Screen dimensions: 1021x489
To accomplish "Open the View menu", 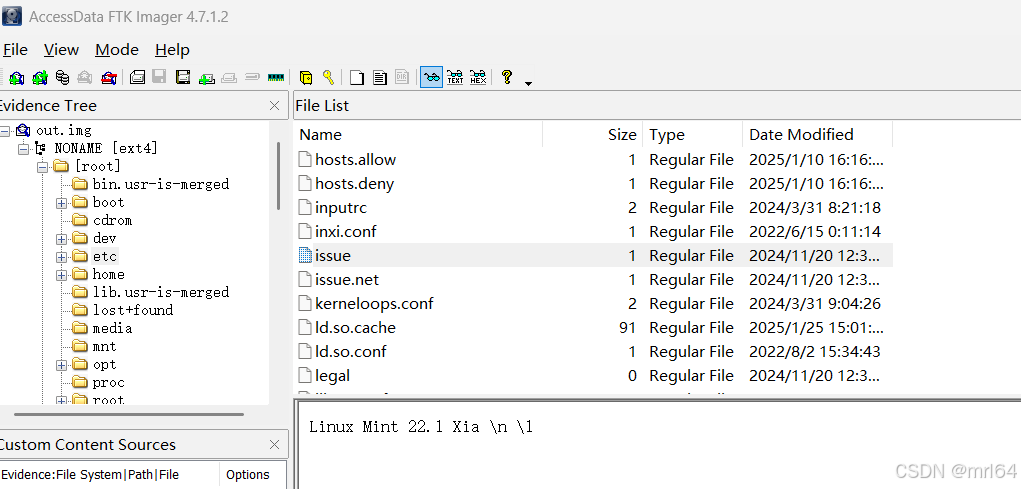I will point(61,50).
